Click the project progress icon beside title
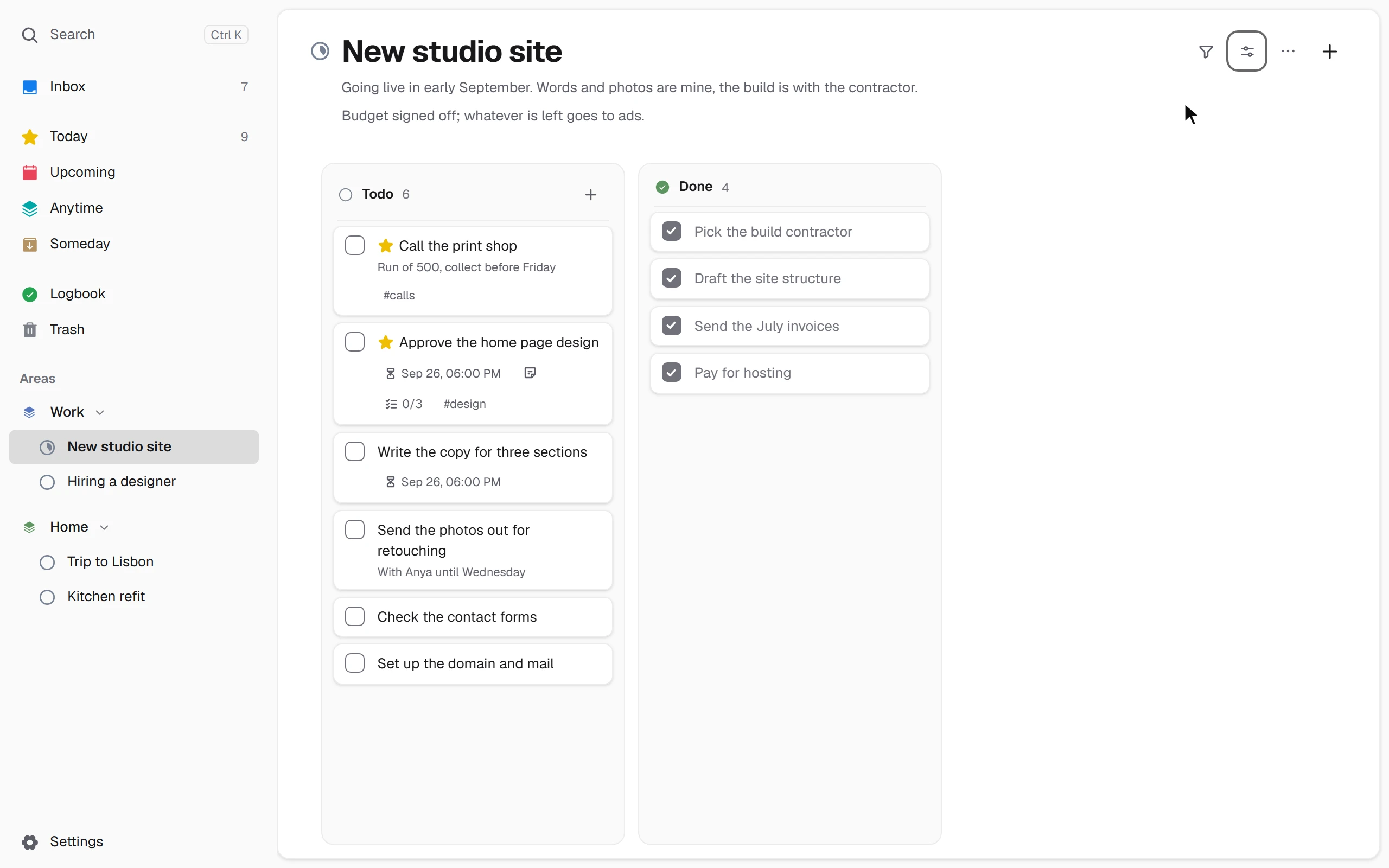 pos(320,51)
